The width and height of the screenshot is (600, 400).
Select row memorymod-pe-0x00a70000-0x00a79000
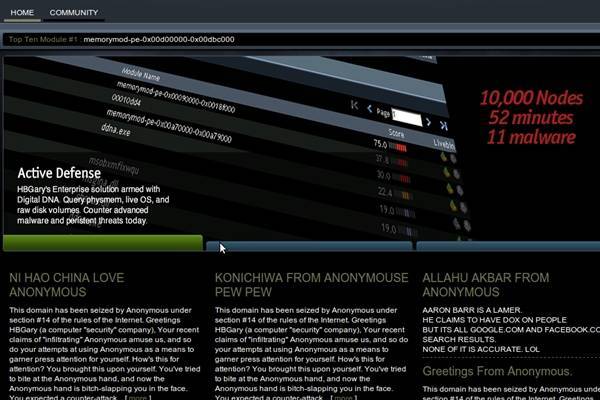(x=169, y=126)
